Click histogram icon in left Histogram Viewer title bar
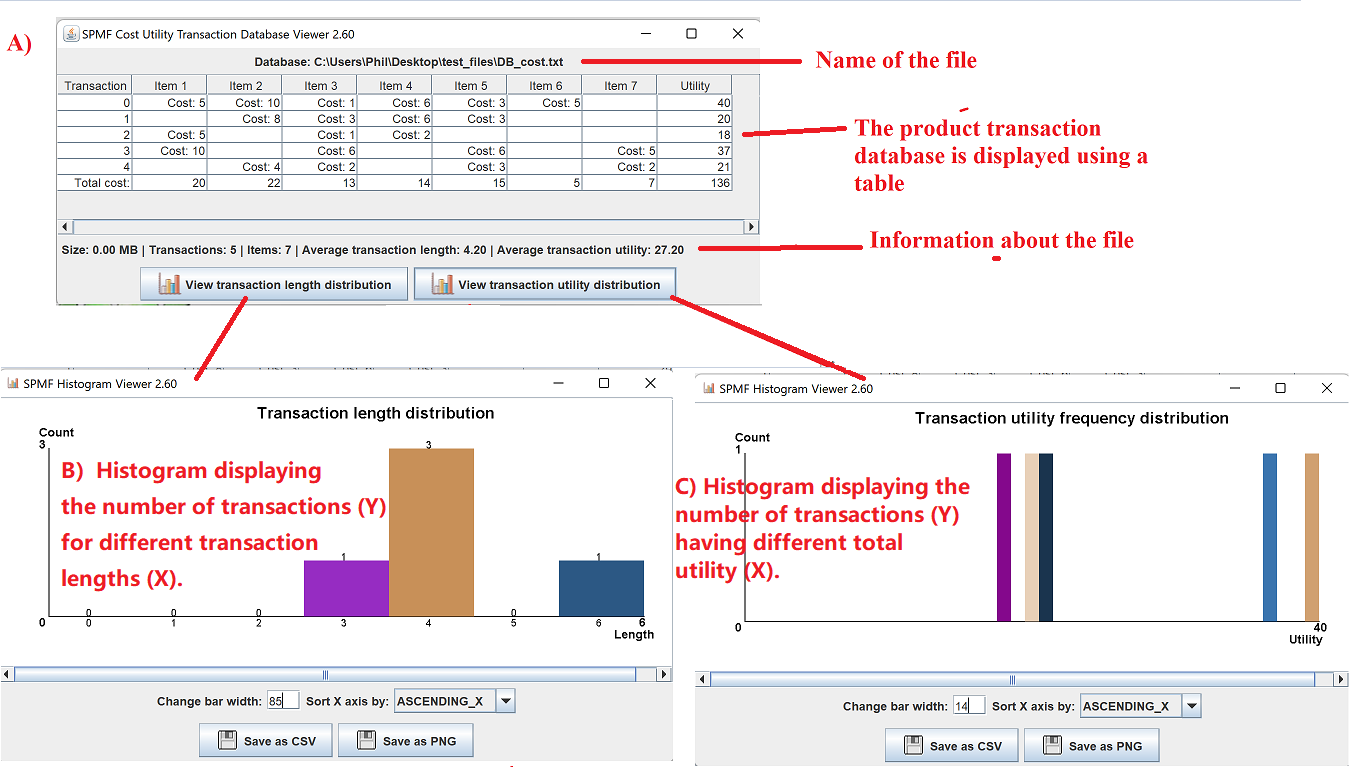 [x=13, y=383]
